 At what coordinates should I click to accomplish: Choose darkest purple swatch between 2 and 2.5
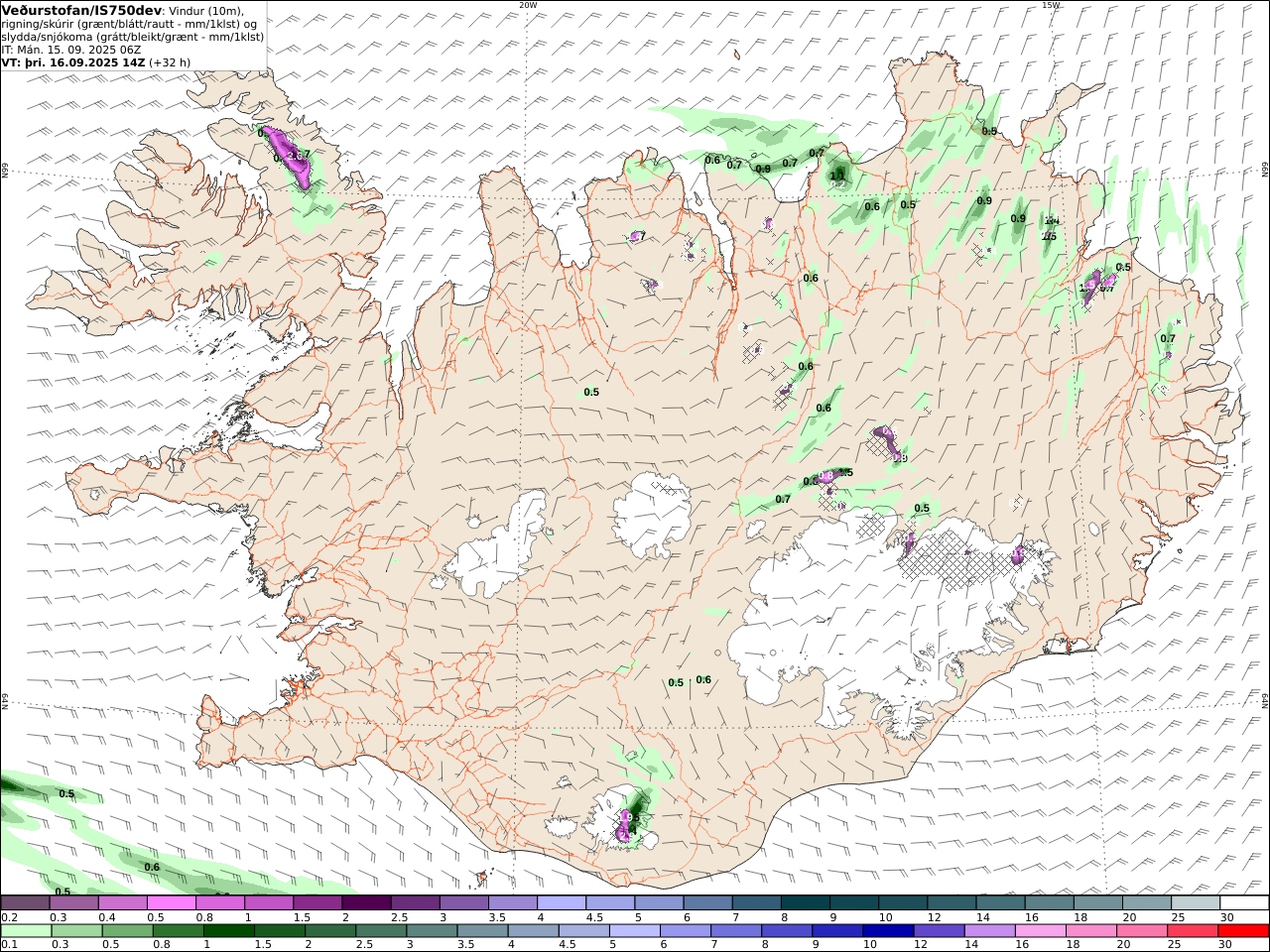(x=365, y=903)
